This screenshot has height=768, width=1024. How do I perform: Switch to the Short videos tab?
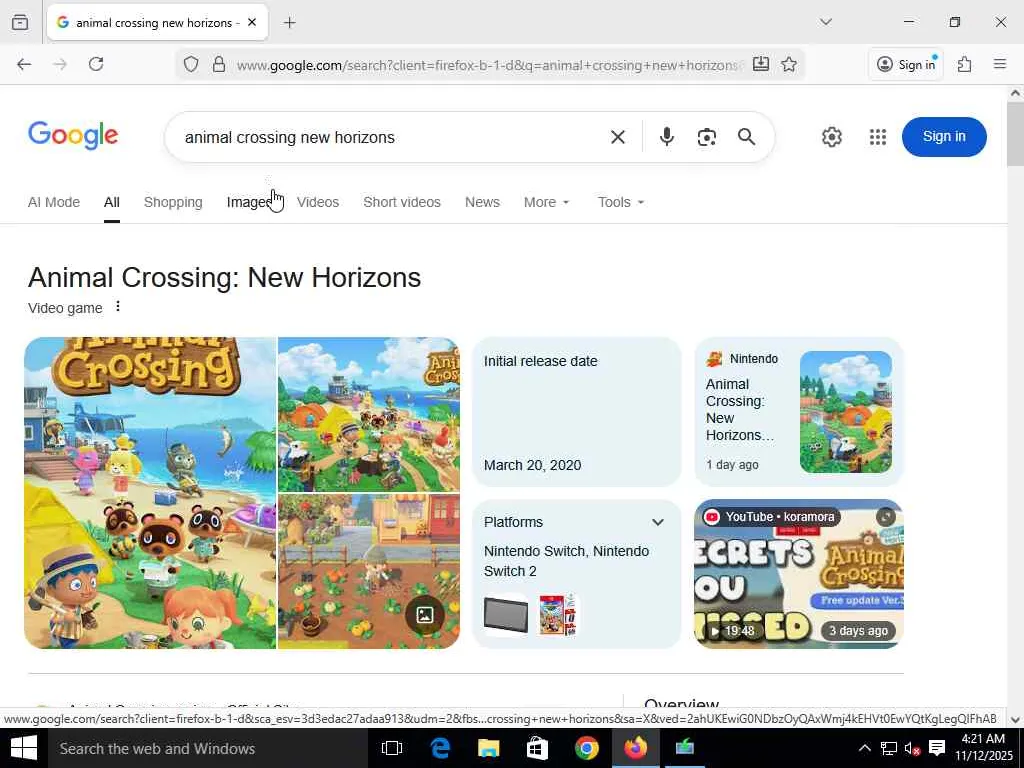coord(402,202)
